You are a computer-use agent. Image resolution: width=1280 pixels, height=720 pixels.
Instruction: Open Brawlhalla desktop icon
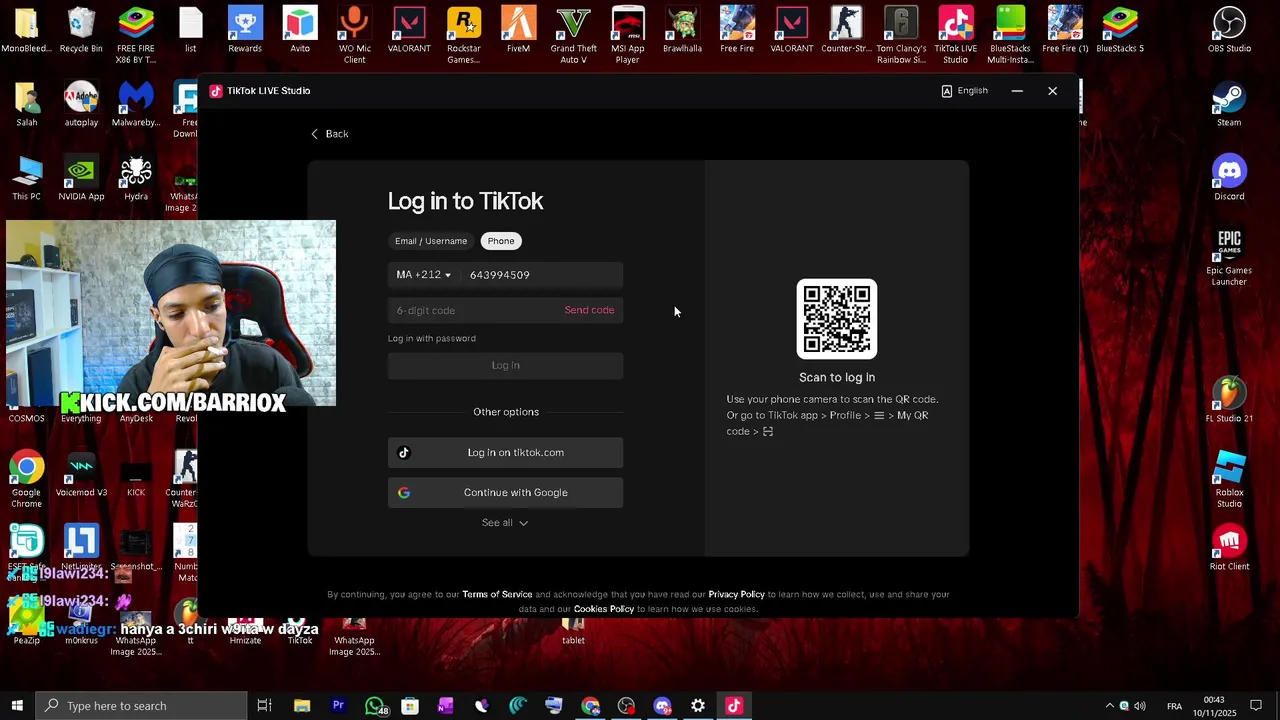coord(682,30)
